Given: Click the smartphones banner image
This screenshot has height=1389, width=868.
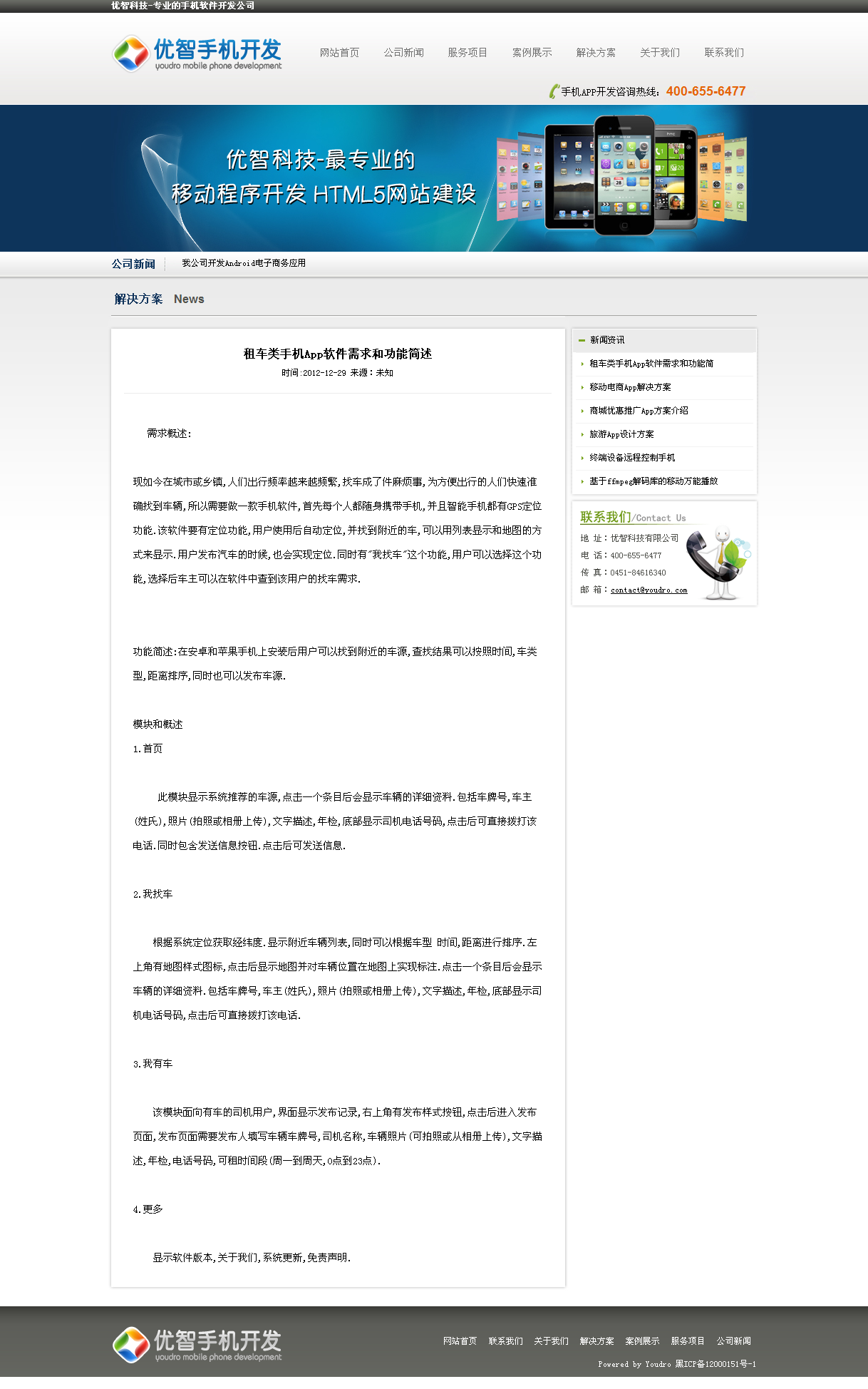Looking at the screenshot, I should [621, 177].
